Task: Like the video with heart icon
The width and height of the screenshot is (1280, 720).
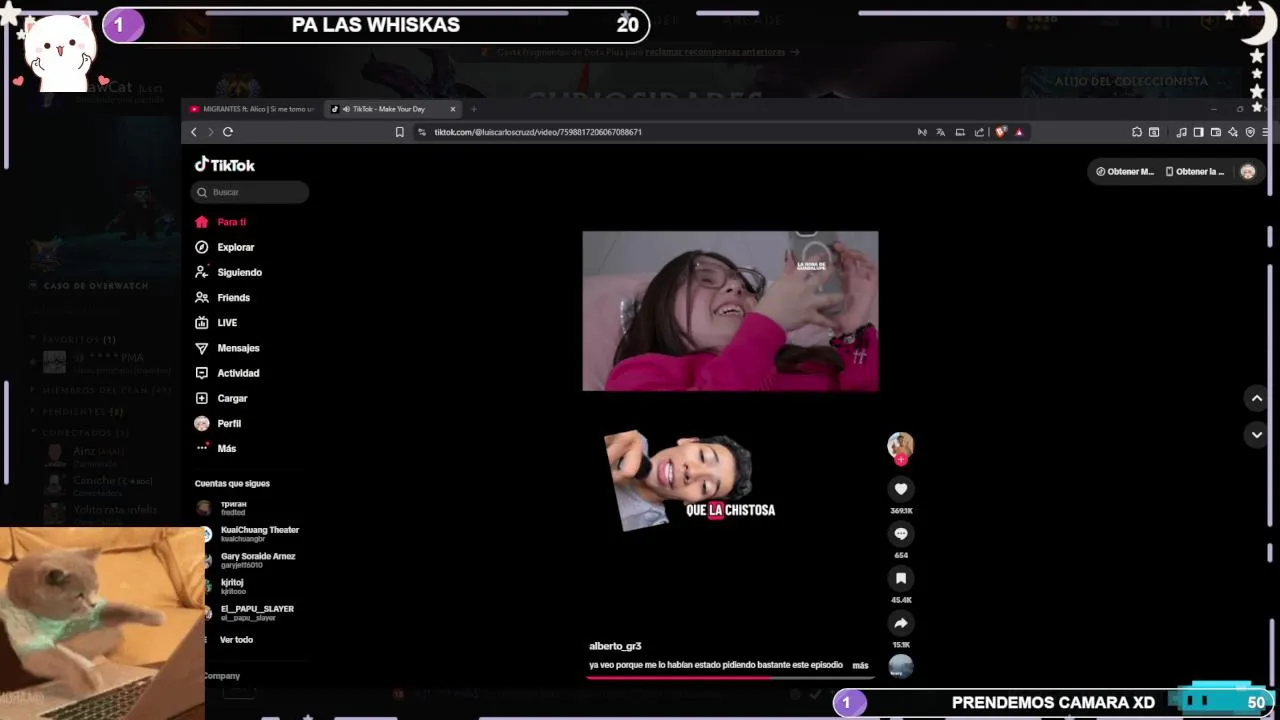Action: tap(901, 488)
